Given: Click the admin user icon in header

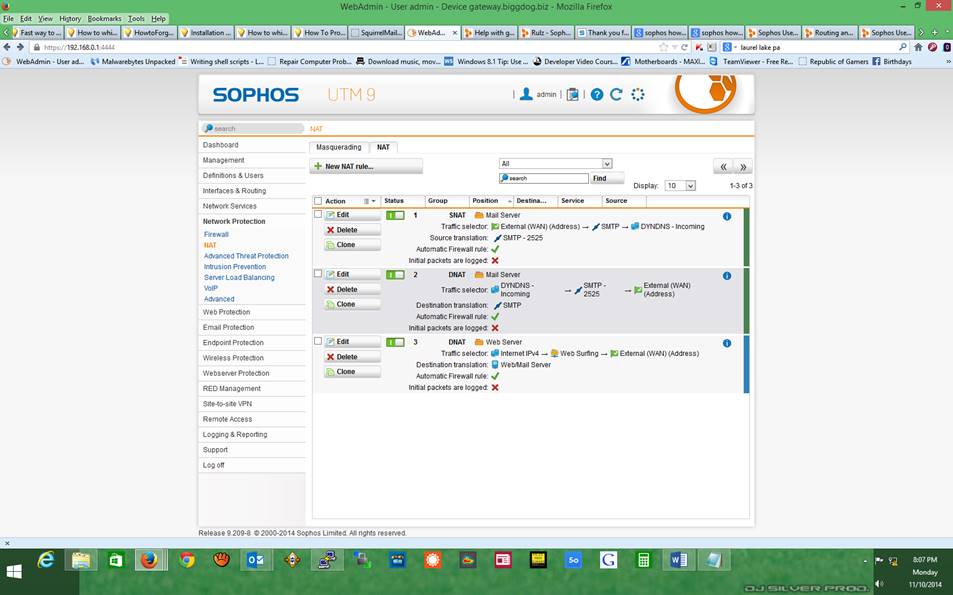Looking at the screenshot, I should 526,94.
